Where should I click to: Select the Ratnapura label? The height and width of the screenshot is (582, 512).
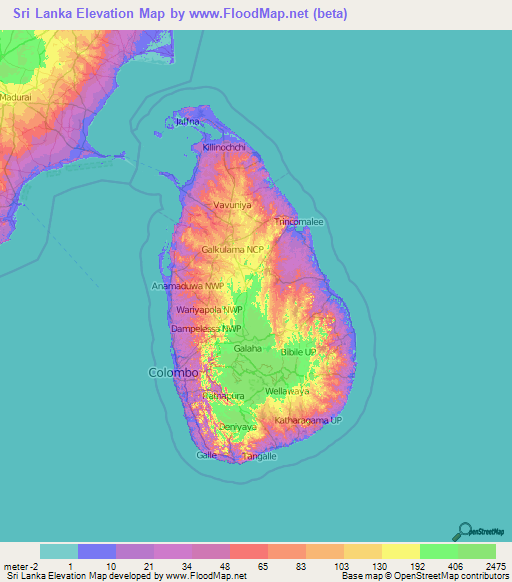click(224, 396)
